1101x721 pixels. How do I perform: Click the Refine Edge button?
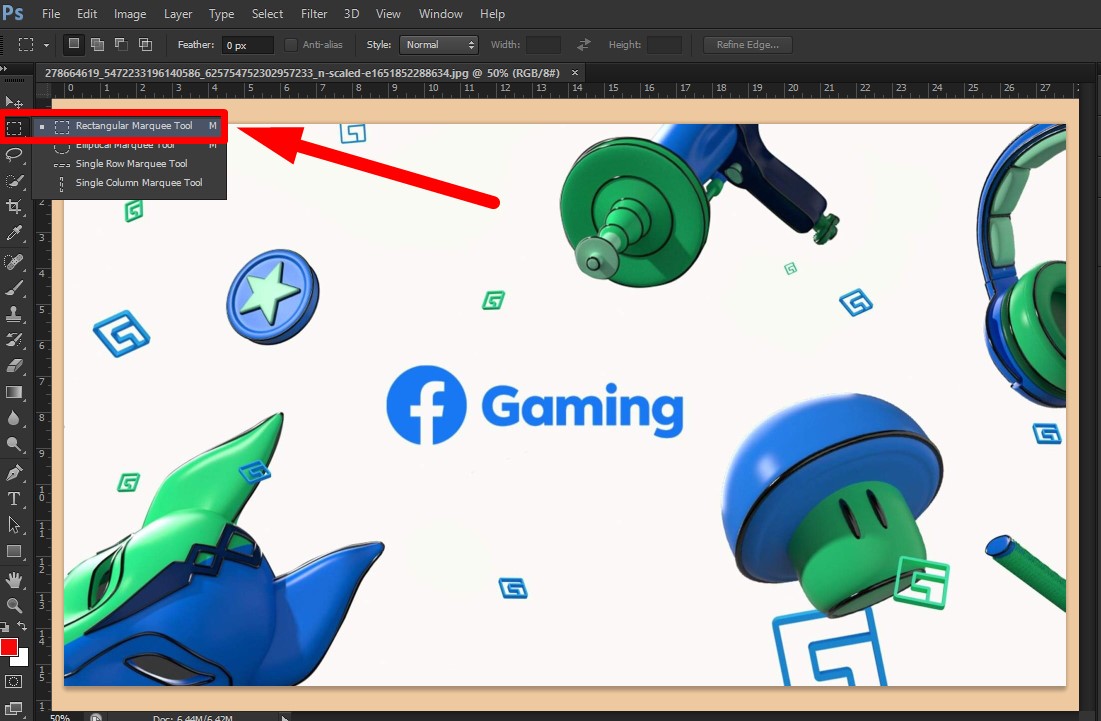coord(747,45)
